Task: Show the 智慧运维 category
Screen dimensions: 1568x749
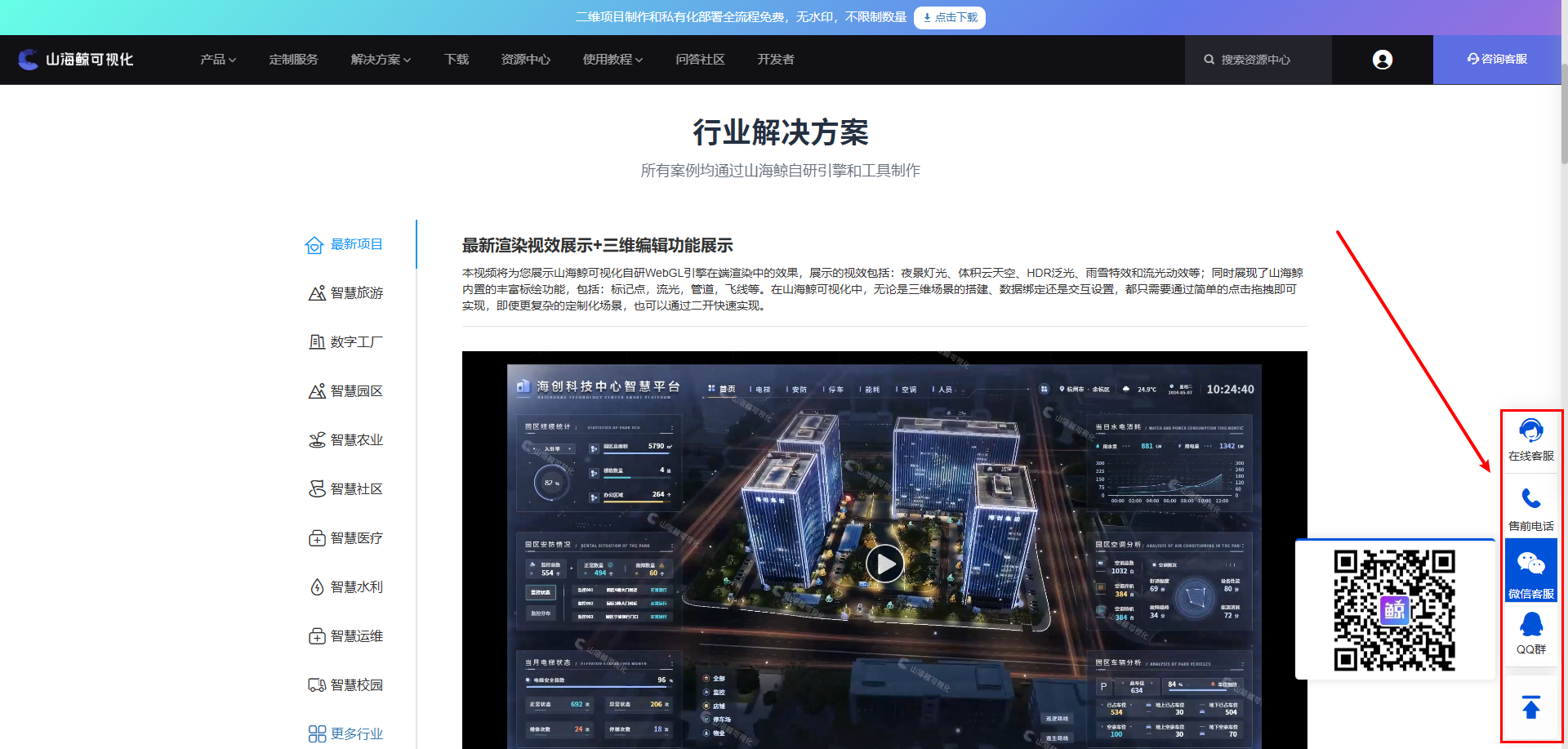Action: click(x=346, y=636)
